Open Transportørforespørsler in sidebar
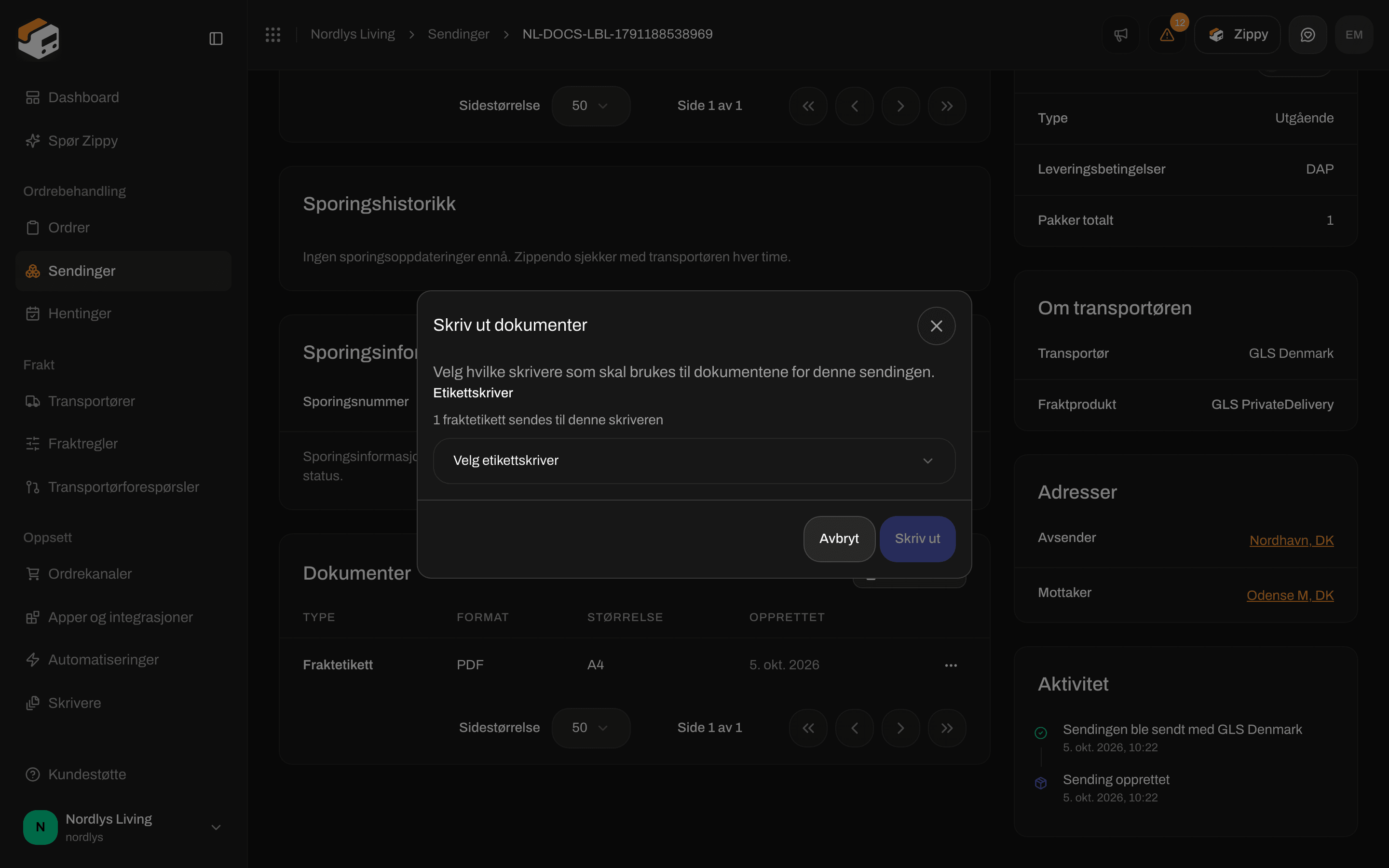1389x868 pixels. (123, 488)
